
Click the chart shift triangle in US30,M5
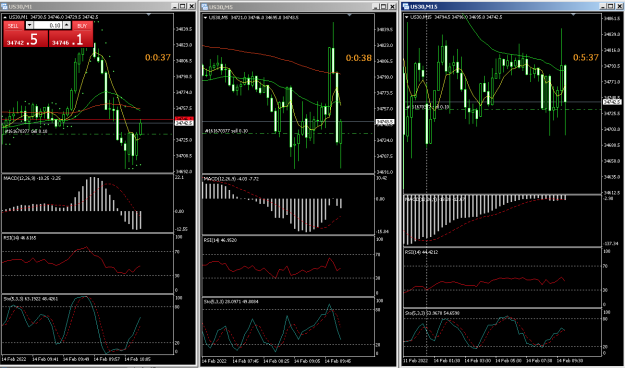click(350, 15)
